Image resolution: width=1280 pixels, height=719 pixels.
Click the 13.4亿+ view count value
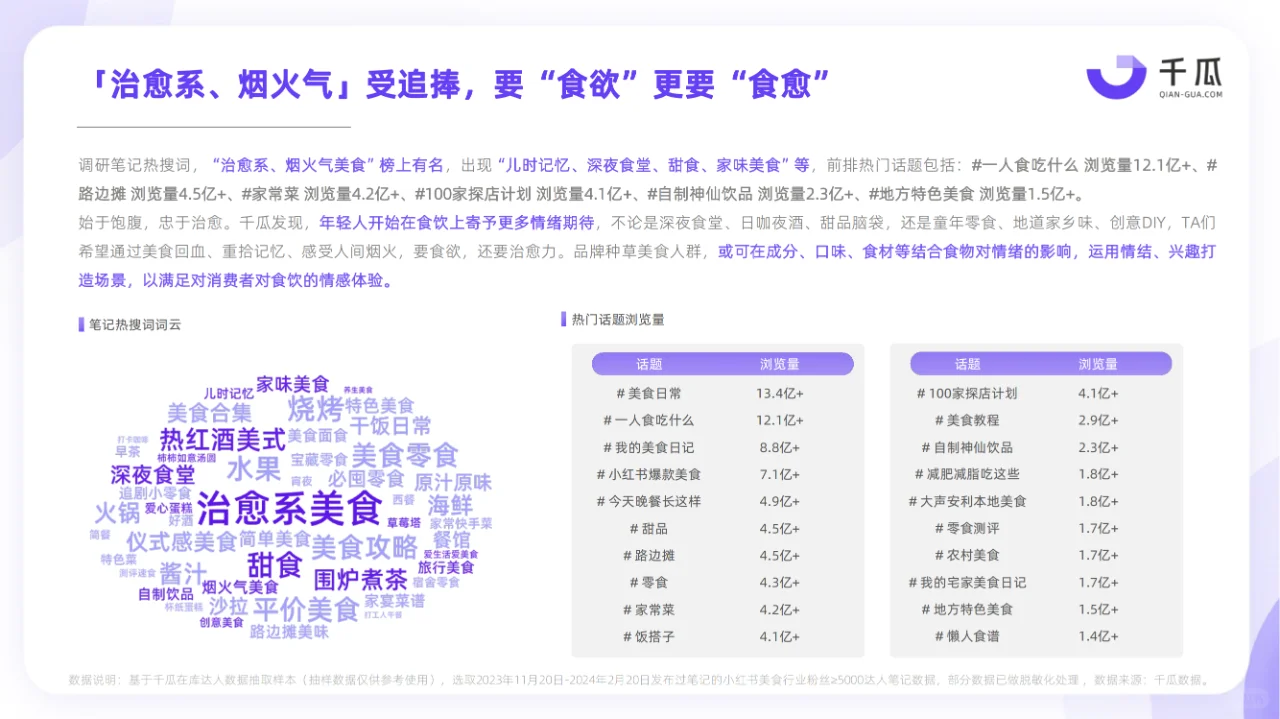(780, 393)
